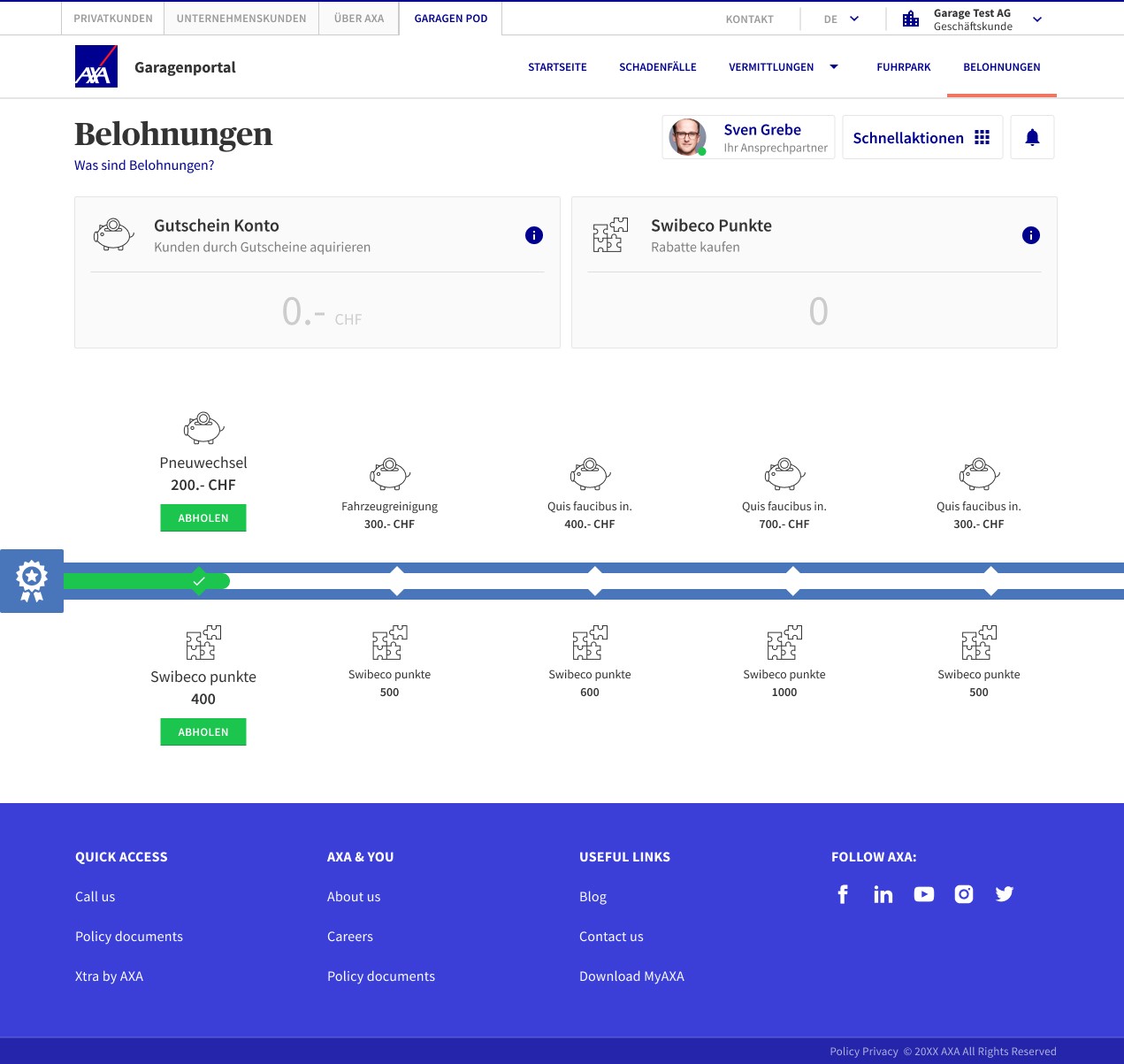
Task: Open AXA LinkedIn page icon
Action: point(883,894)
